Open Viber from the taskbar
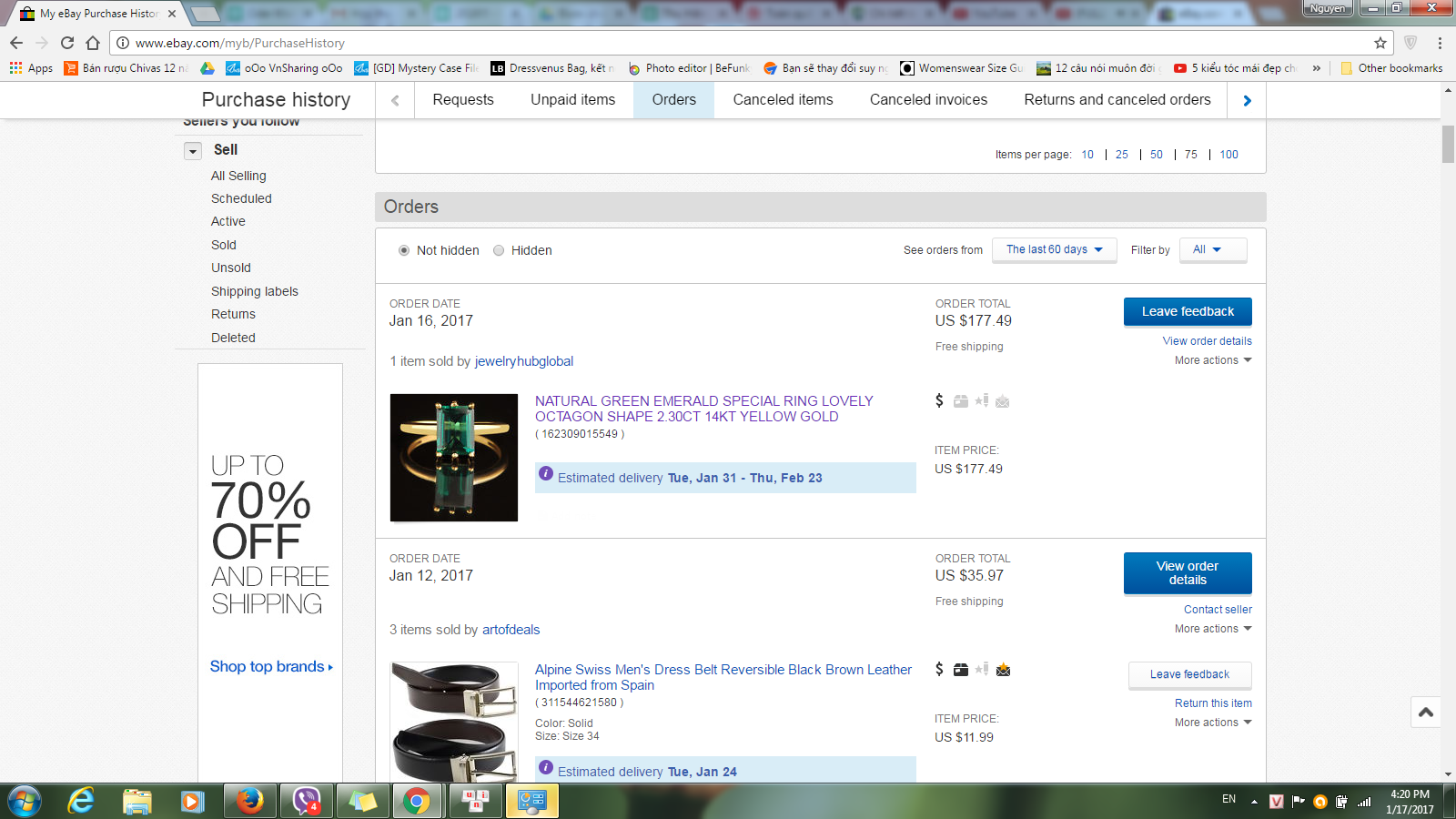 coord(307,801)
